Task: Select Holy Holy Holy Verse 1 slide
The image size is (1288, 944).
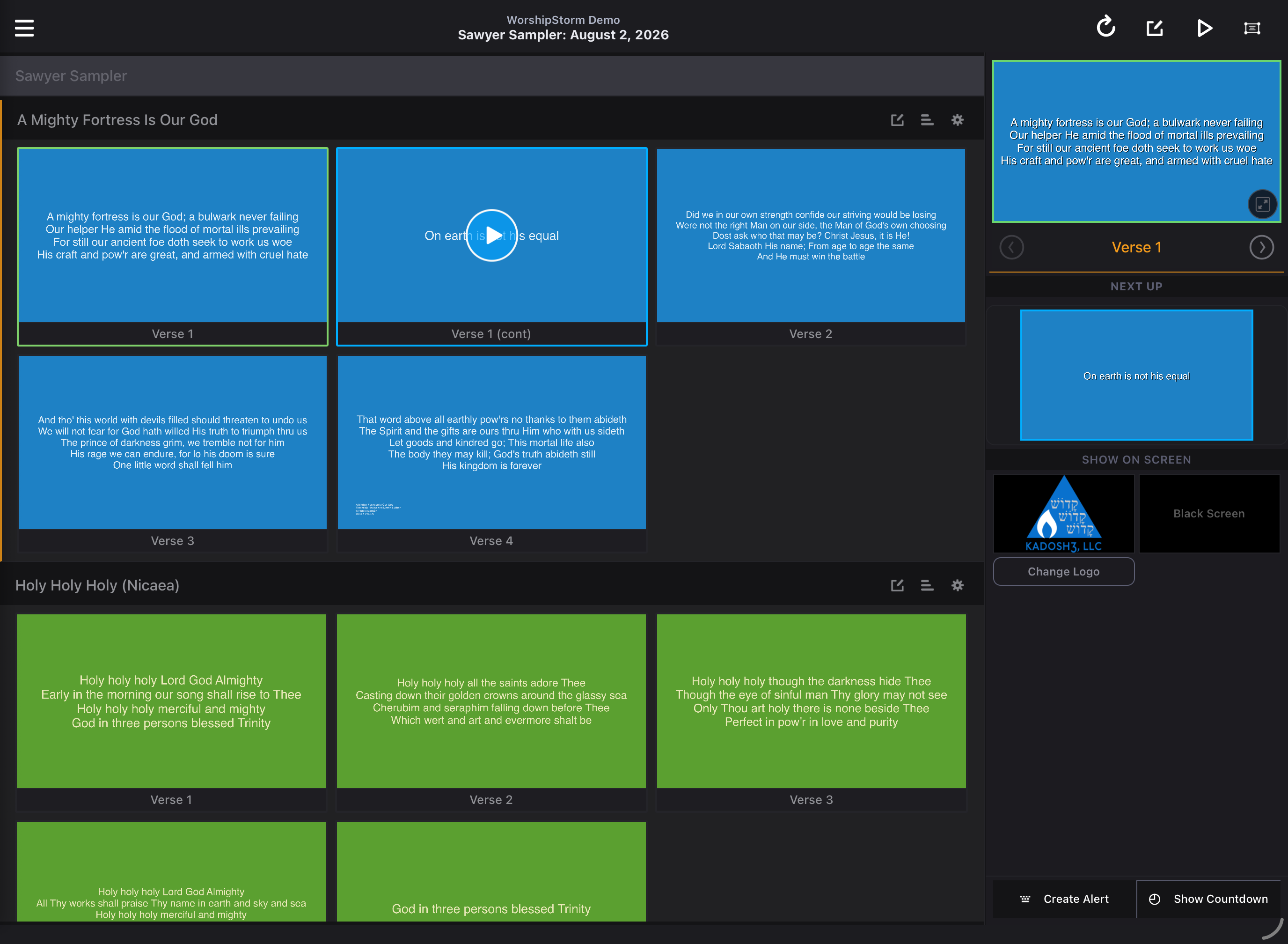Action: [x=171, y=712]
